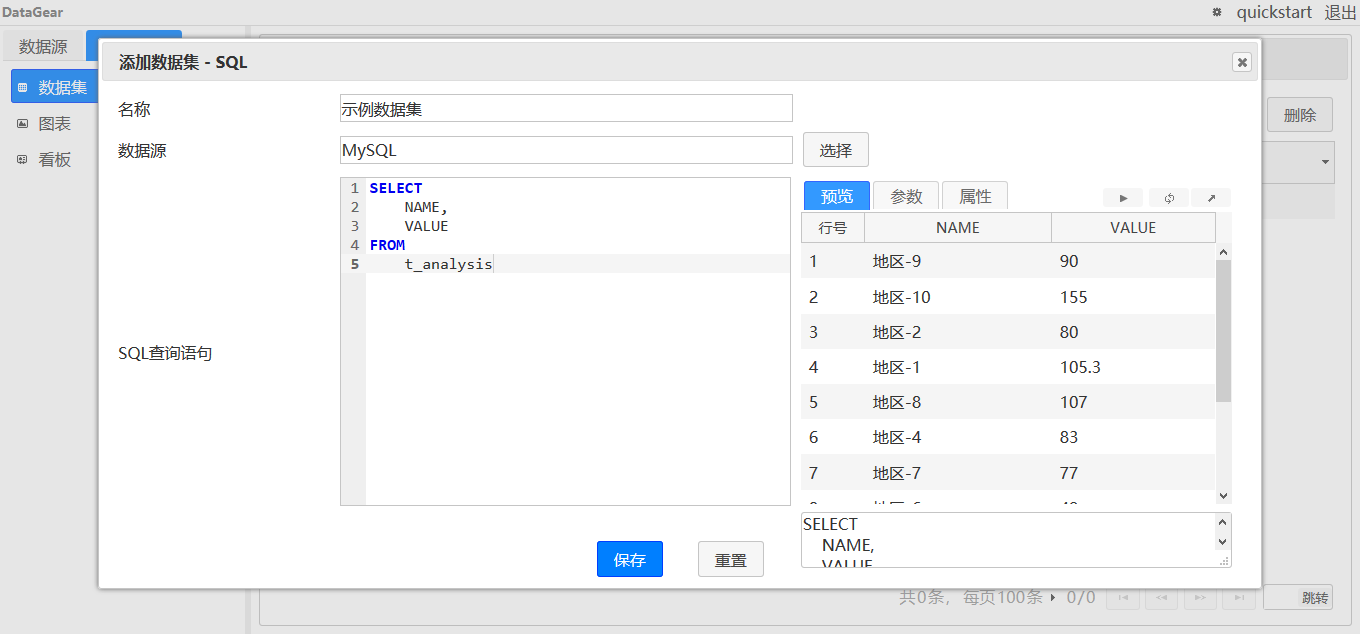Switch to the 属性 tab
Image resolution: width=1360 pixels, height=634 pixels.
point(974,195)
